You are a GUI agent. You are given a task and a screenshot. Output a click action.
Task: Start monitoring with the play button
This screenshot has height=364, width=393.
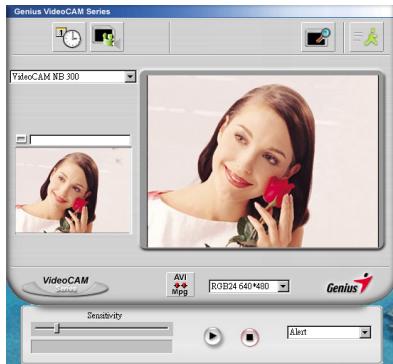point(212,336)
